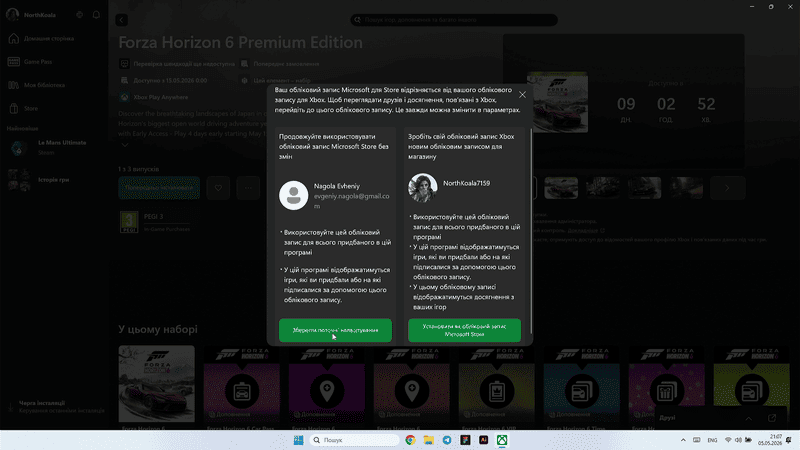This screenshot has width=800, height=450.
Task: Open Telegram from the taskbar
Action: coord(447,440)
